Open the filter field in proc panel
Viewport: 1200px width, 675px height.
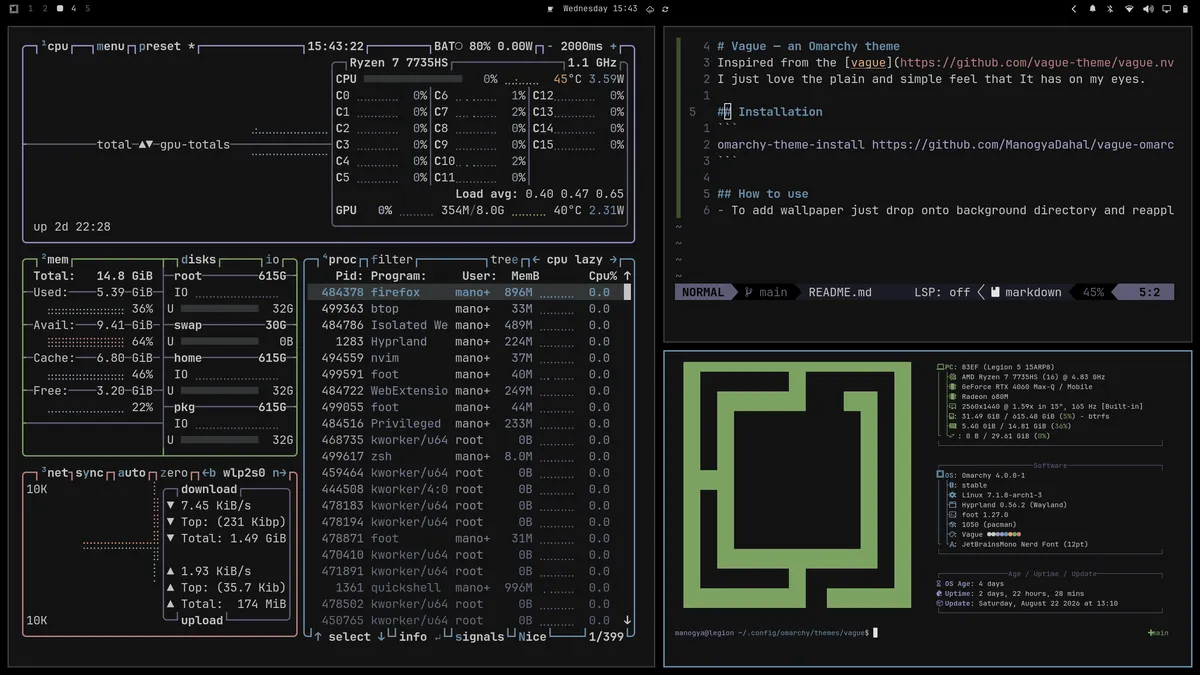pos(392,260)
